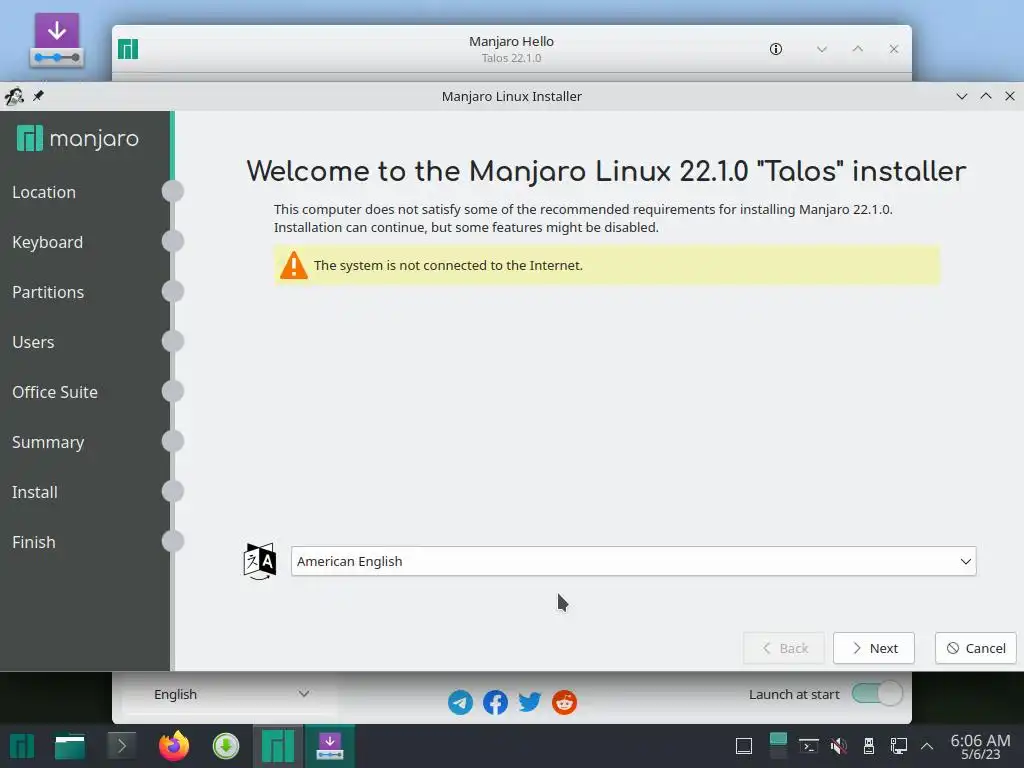Click the muted volume tray icon

(839, 746)
